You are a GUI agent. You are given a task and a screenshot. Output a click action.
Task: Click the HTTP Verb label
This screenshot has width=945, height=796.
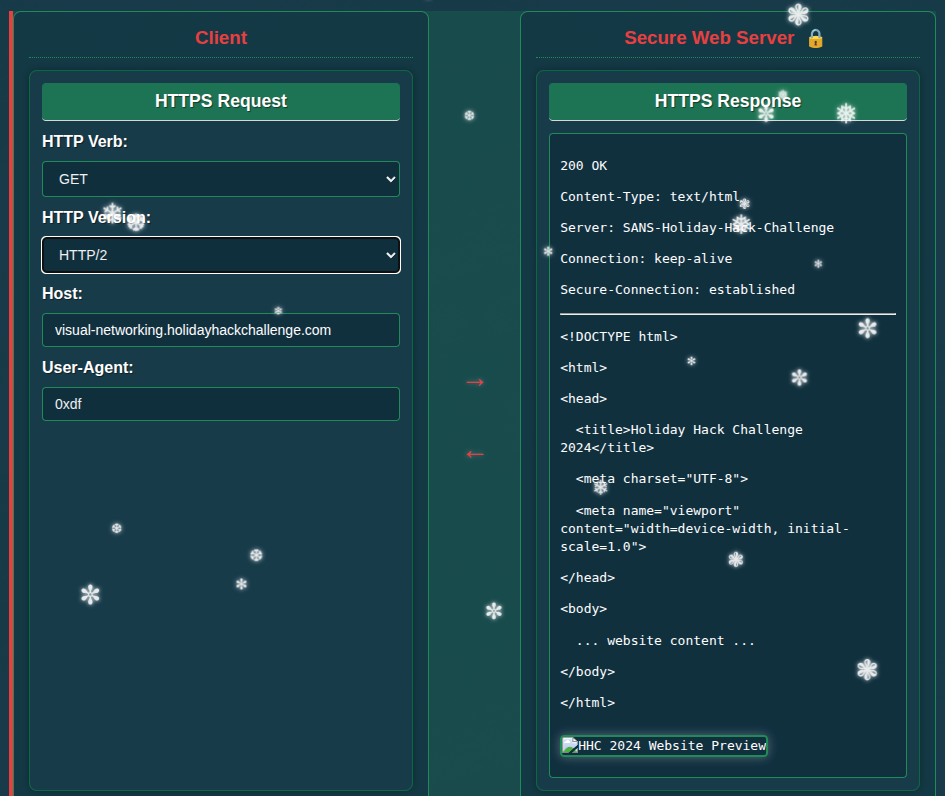pyautogui.click(x=85, y=142)
